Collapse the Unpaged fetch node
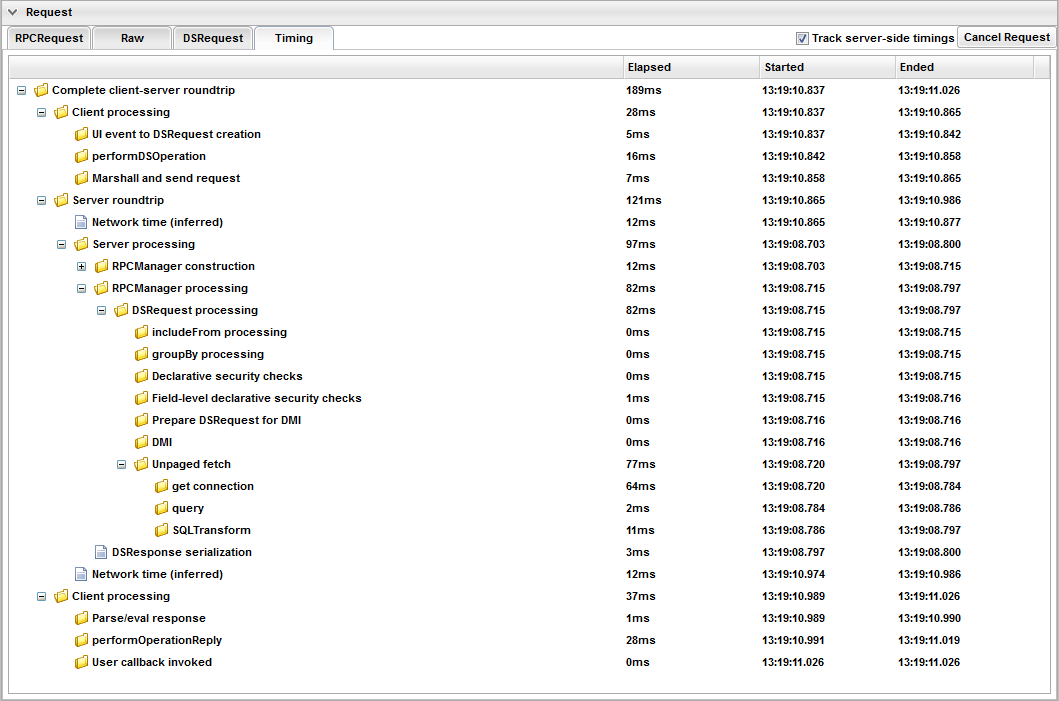 point(122,465)
